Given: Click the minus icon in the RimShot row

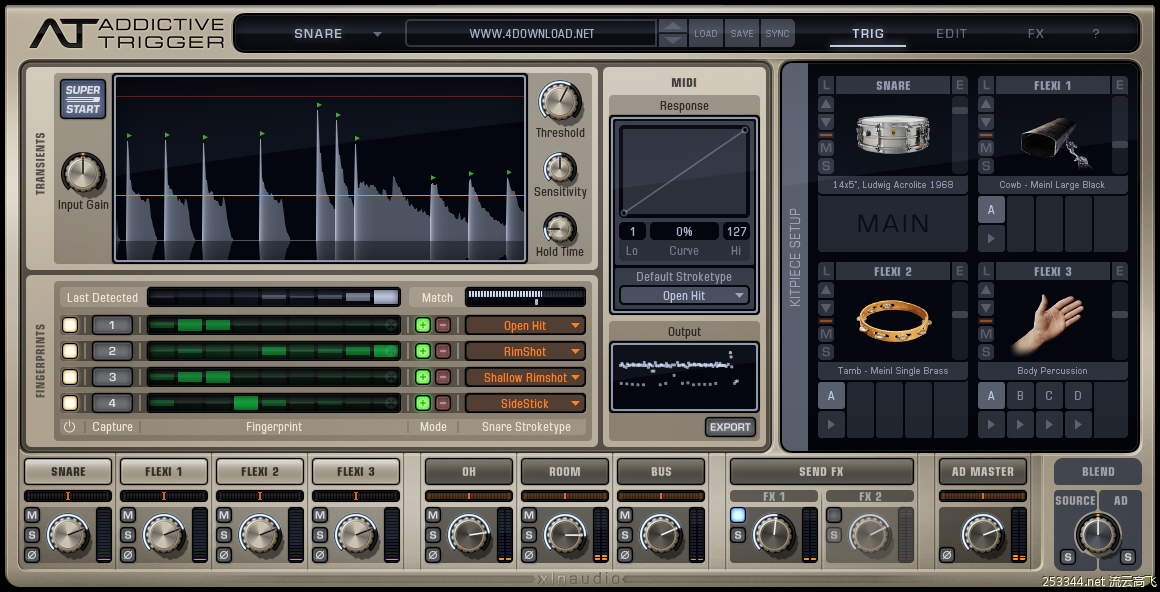Looking at the screenshot, I should (x=442, y=351).
